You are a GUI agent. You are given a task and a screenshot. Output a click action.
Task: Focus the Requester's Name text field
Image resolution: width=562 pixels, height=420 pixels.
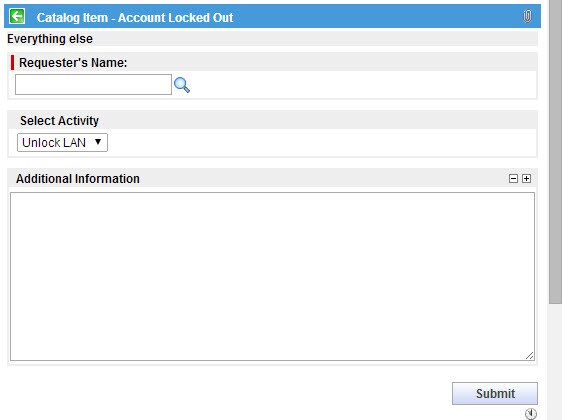(93, 85)
